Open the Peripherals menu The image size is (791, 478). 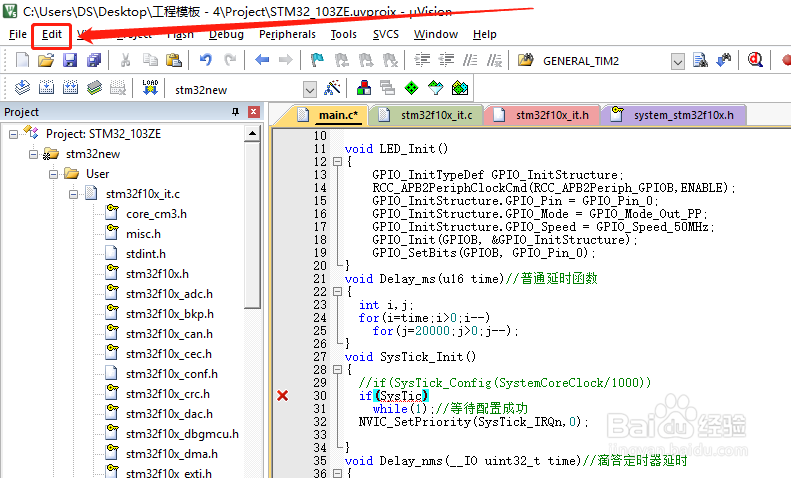click(287, 34)
